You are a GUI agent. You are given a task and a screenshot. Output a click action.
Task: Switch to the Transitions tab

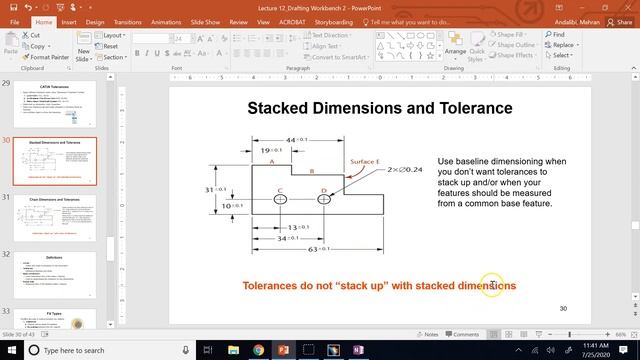tap(128, 22)
